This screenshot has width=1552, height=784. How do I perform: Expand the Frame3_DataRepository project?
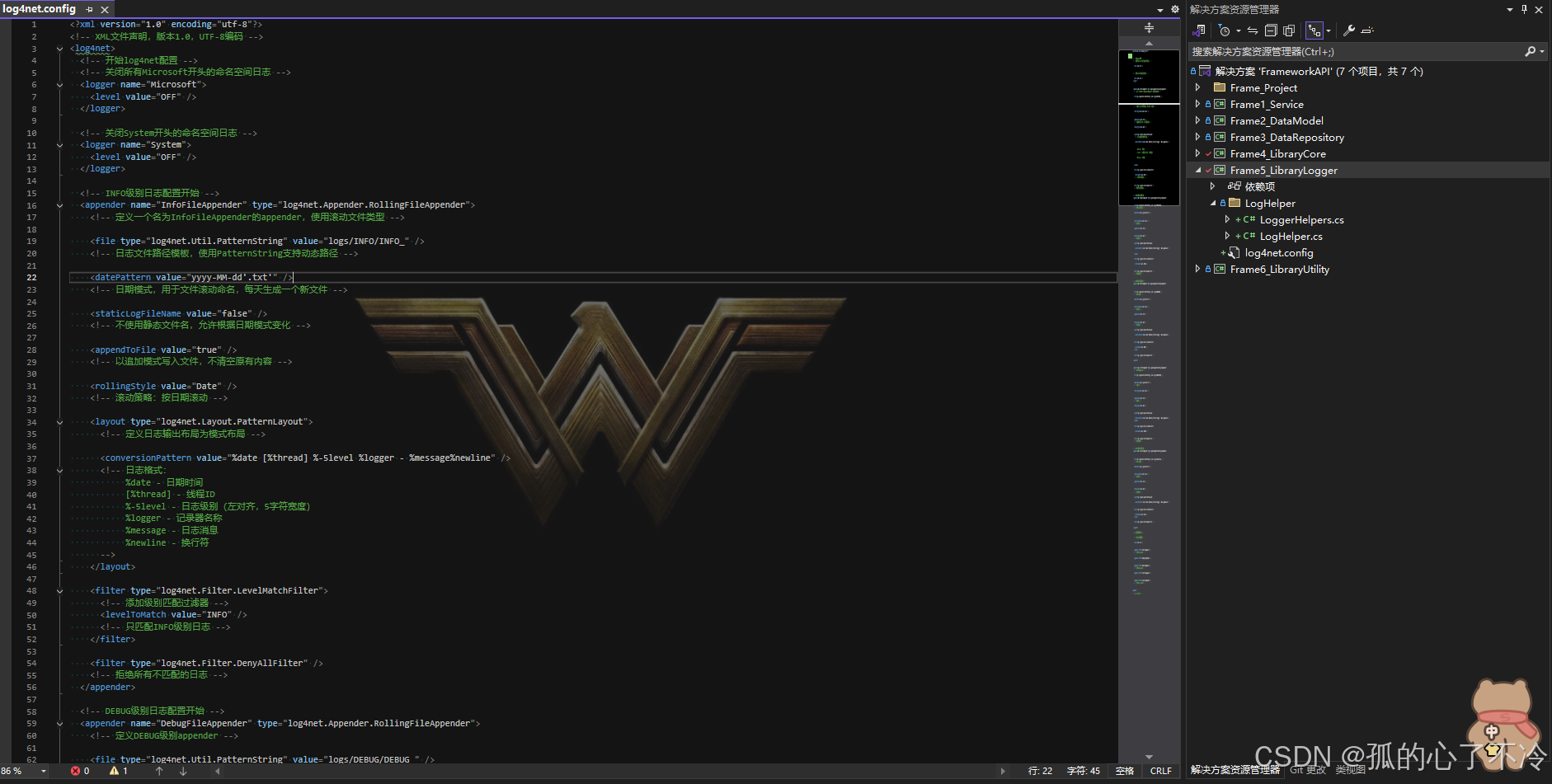click(x=1197, y=137)
